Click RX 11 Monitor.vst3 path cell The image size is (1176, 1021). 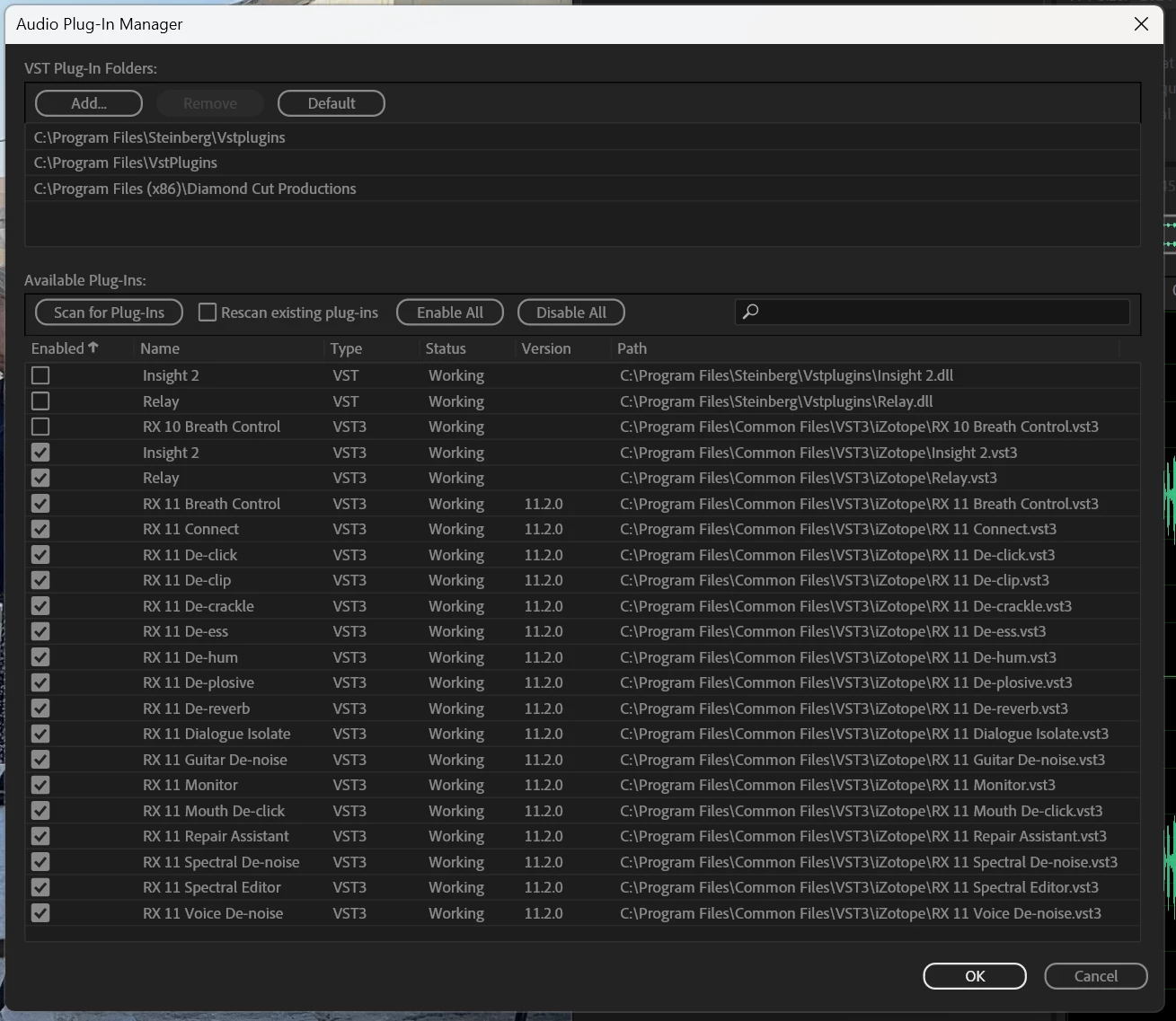tap(837, 785)
